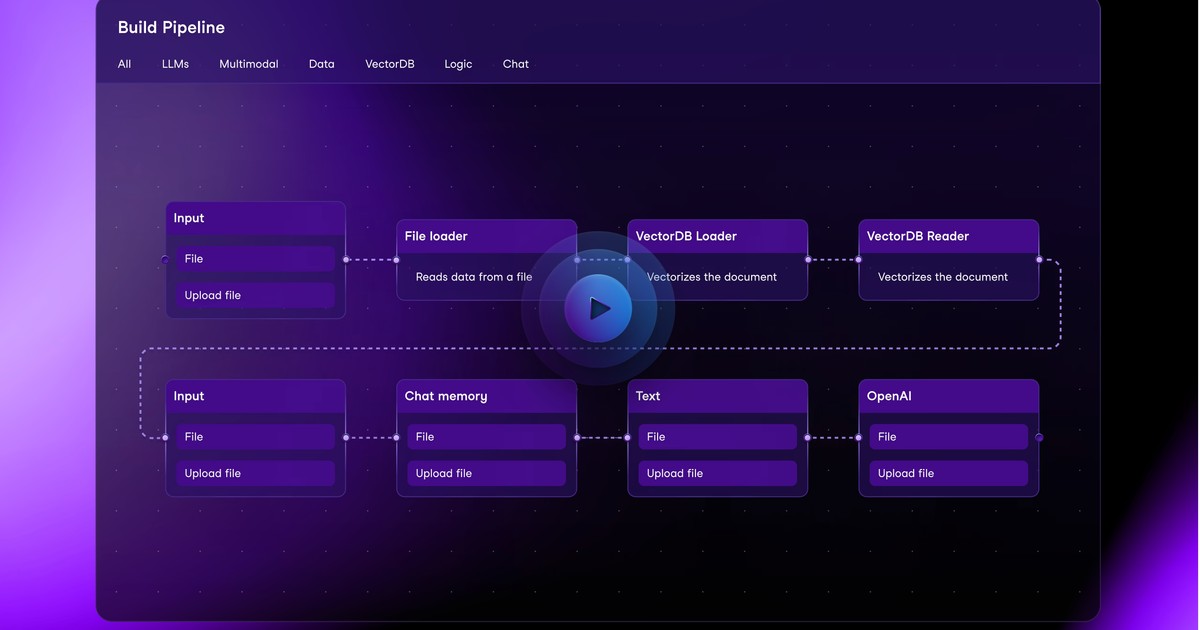Click File field in Text node
1200x630 pixels.
click(x=718, y=437)
